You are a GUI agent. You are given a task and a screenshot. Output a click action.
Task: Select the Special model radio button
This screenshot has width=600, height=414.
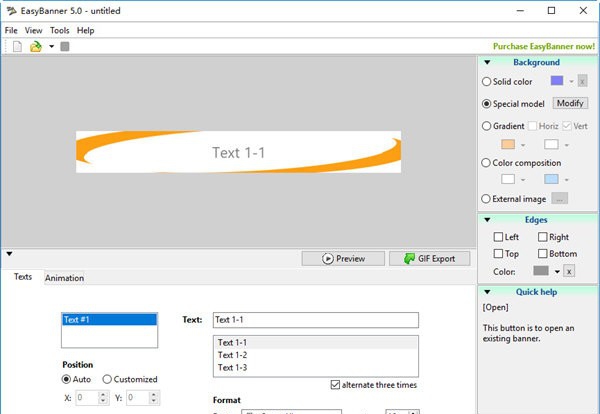[486, 104]
